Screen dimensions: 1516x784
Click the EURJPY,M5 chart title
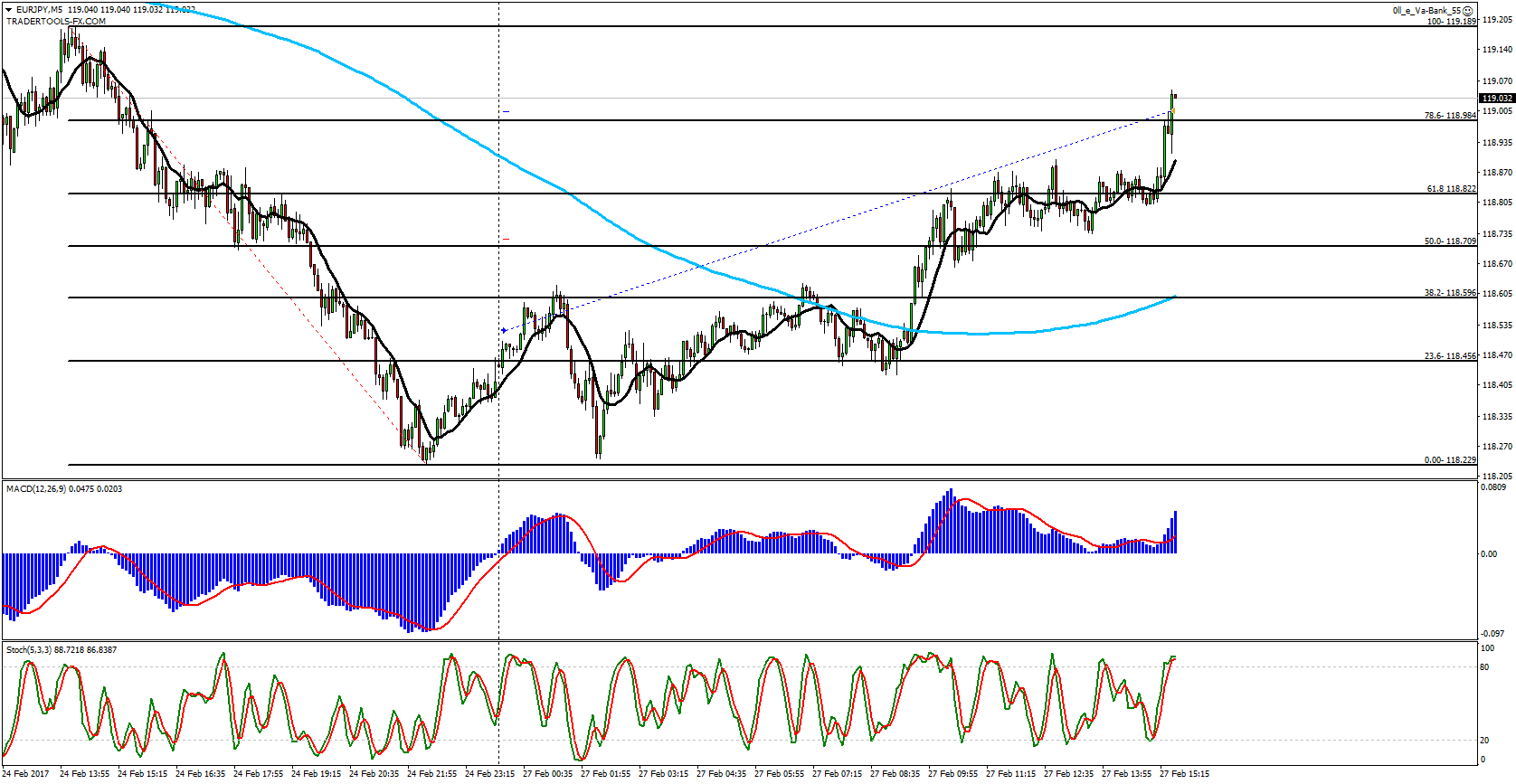point(40,10)
